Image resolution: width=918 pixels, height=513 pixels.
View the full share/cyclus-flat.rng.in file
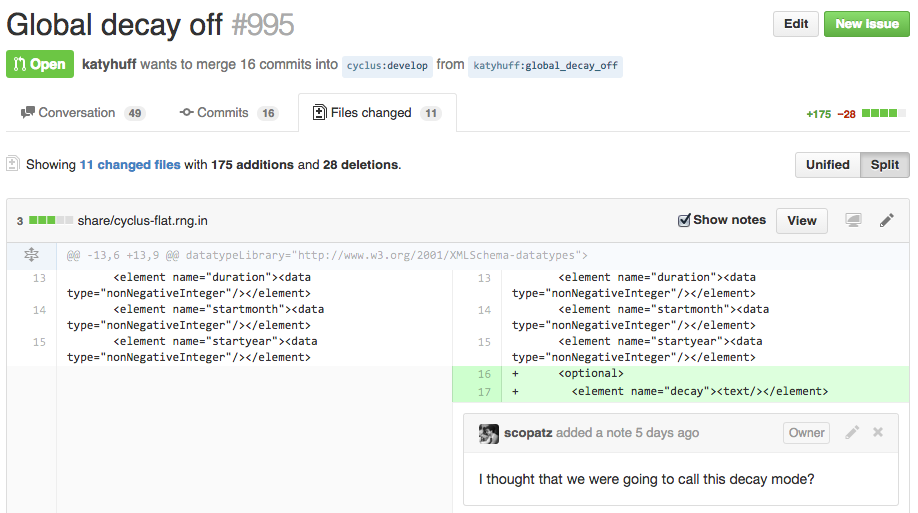pyautogui.click(x=801, y=220)
